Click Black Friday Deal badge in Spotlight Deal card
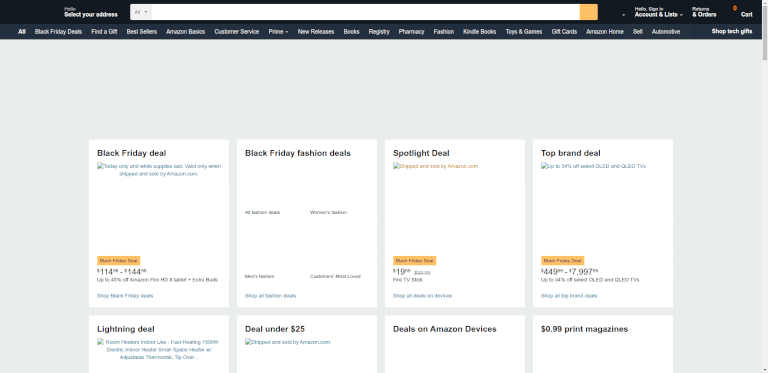The height and width of the screenshot is (373, 768). pos(414,261)
